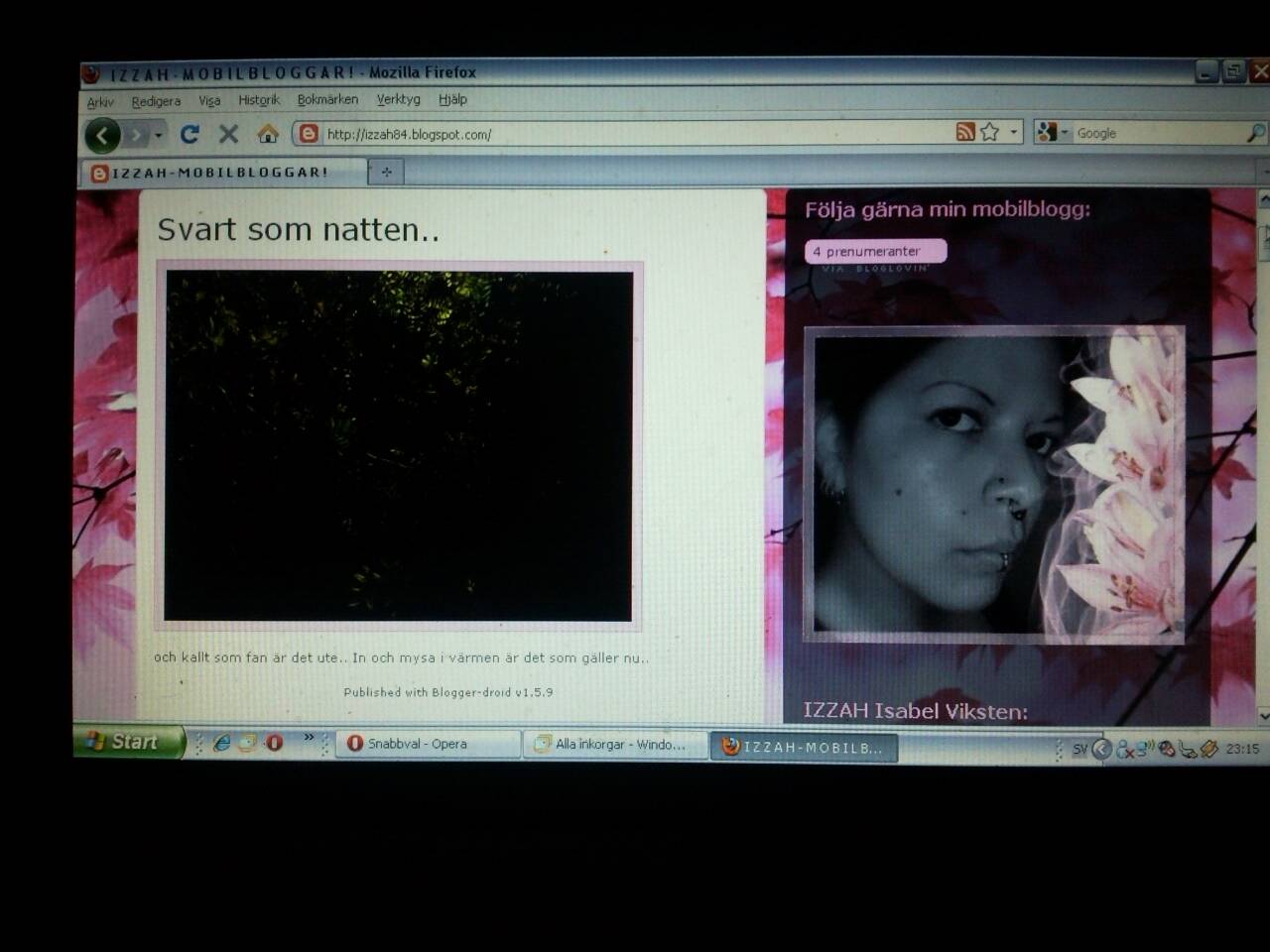Click the middle Quick Launch icon
Image resolution: width=1270 pixels, height=952 pixels.
coord(247,743)
